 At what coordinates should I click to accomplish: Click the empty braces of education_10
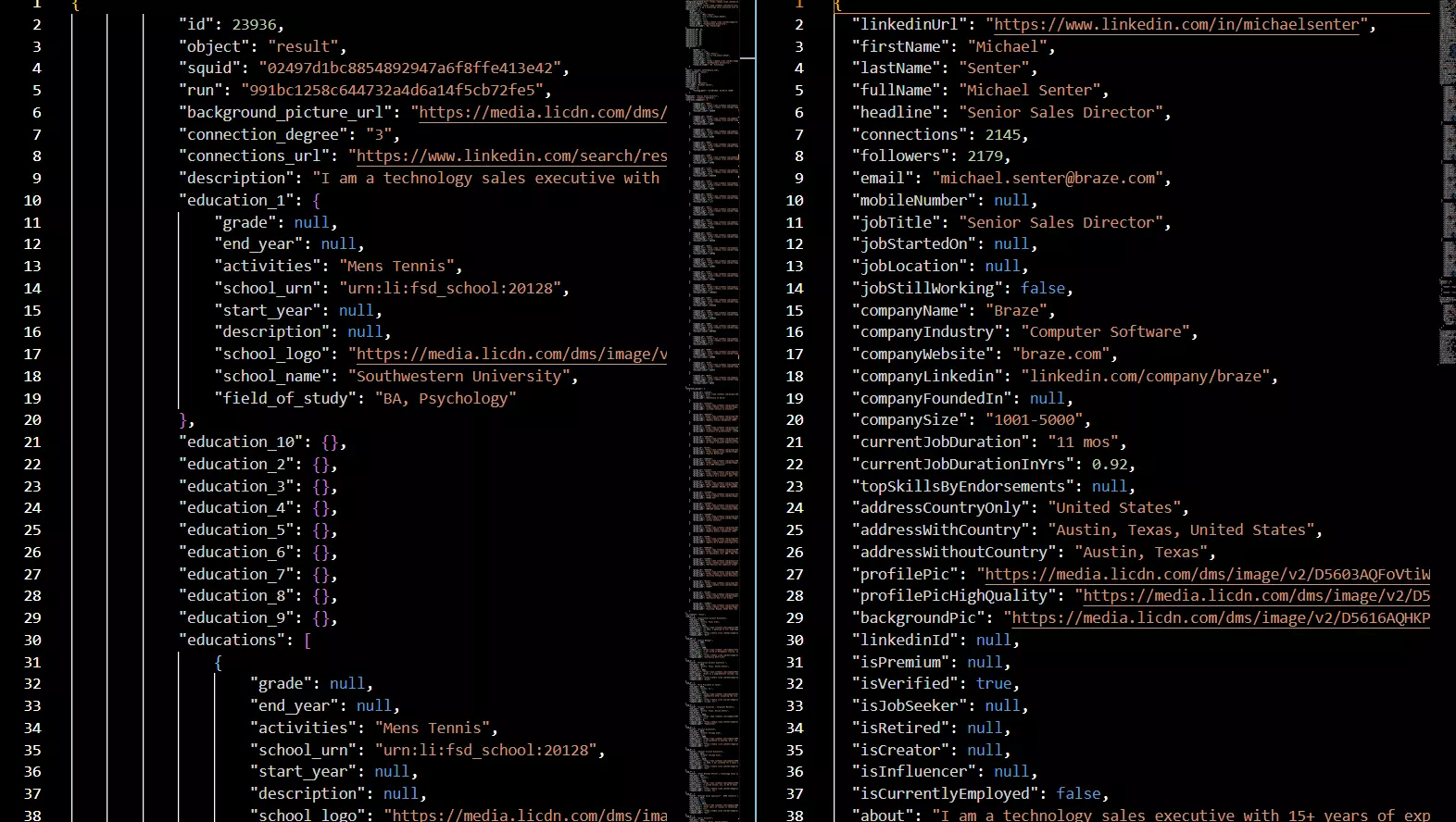(330, 442)
